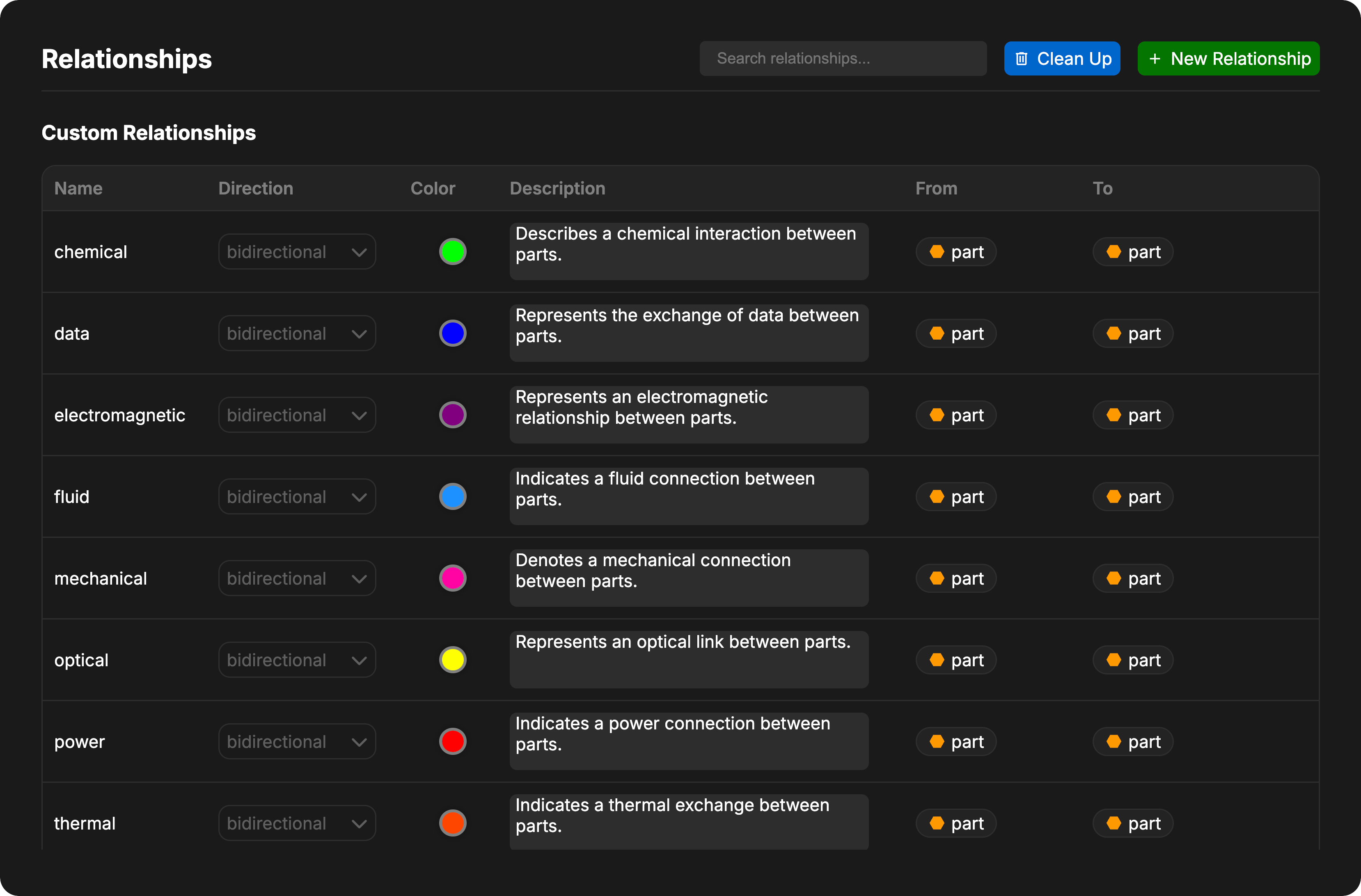Click the From part hexagon icon for chemical
The height and width of the screenshot is (896, 1361).
coord(937,251)
